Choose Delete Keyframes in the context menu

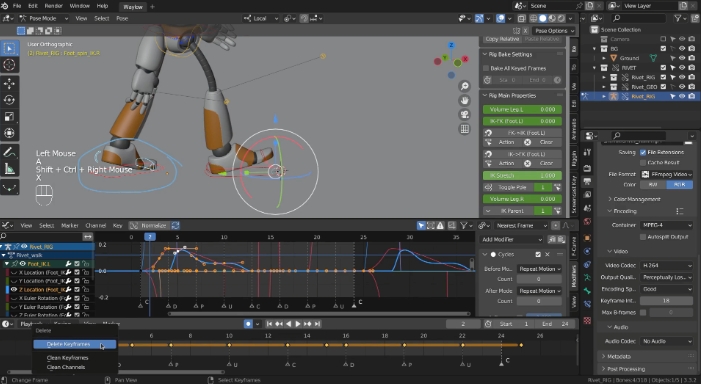[x=75, y=344]
